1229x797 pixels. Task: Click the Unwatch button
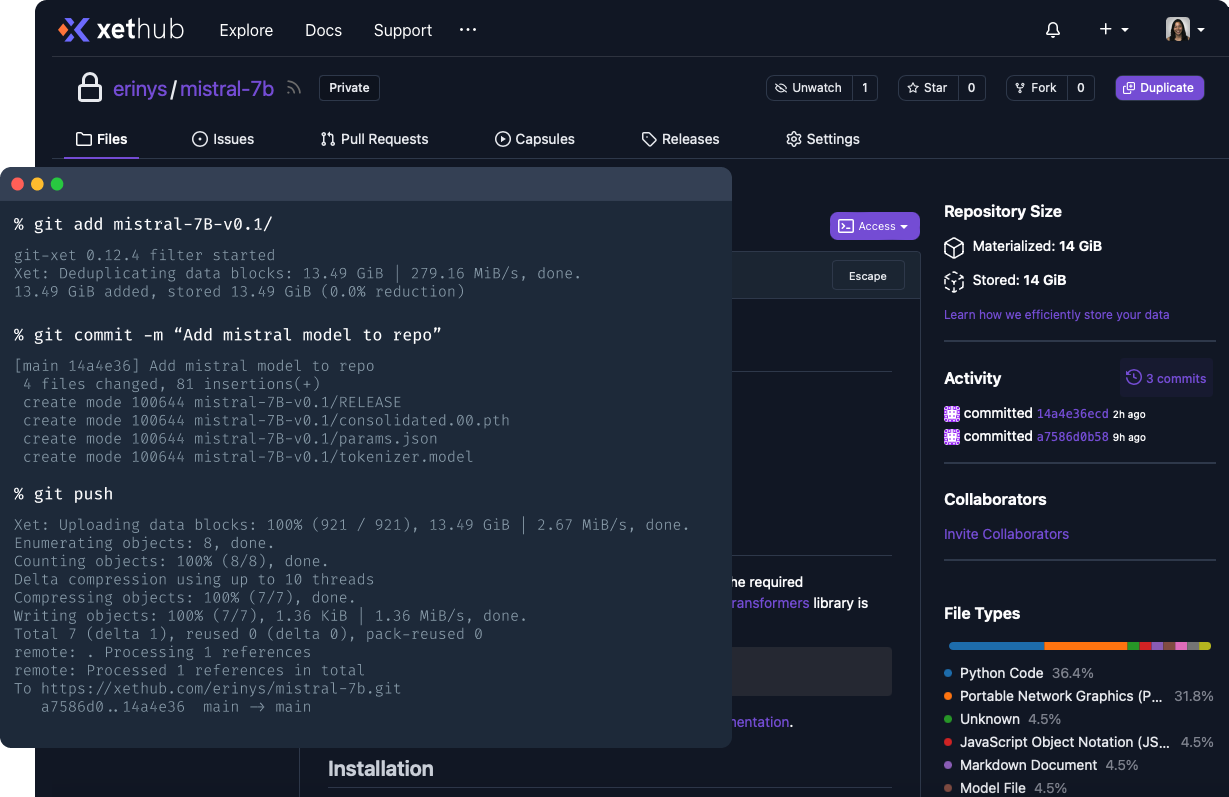(810, 88)
